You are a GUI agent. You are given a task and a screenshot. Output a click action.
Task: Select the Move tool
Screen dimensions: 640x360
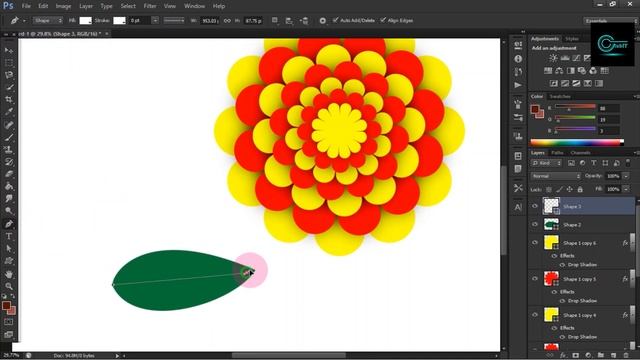tap(9, 50)
